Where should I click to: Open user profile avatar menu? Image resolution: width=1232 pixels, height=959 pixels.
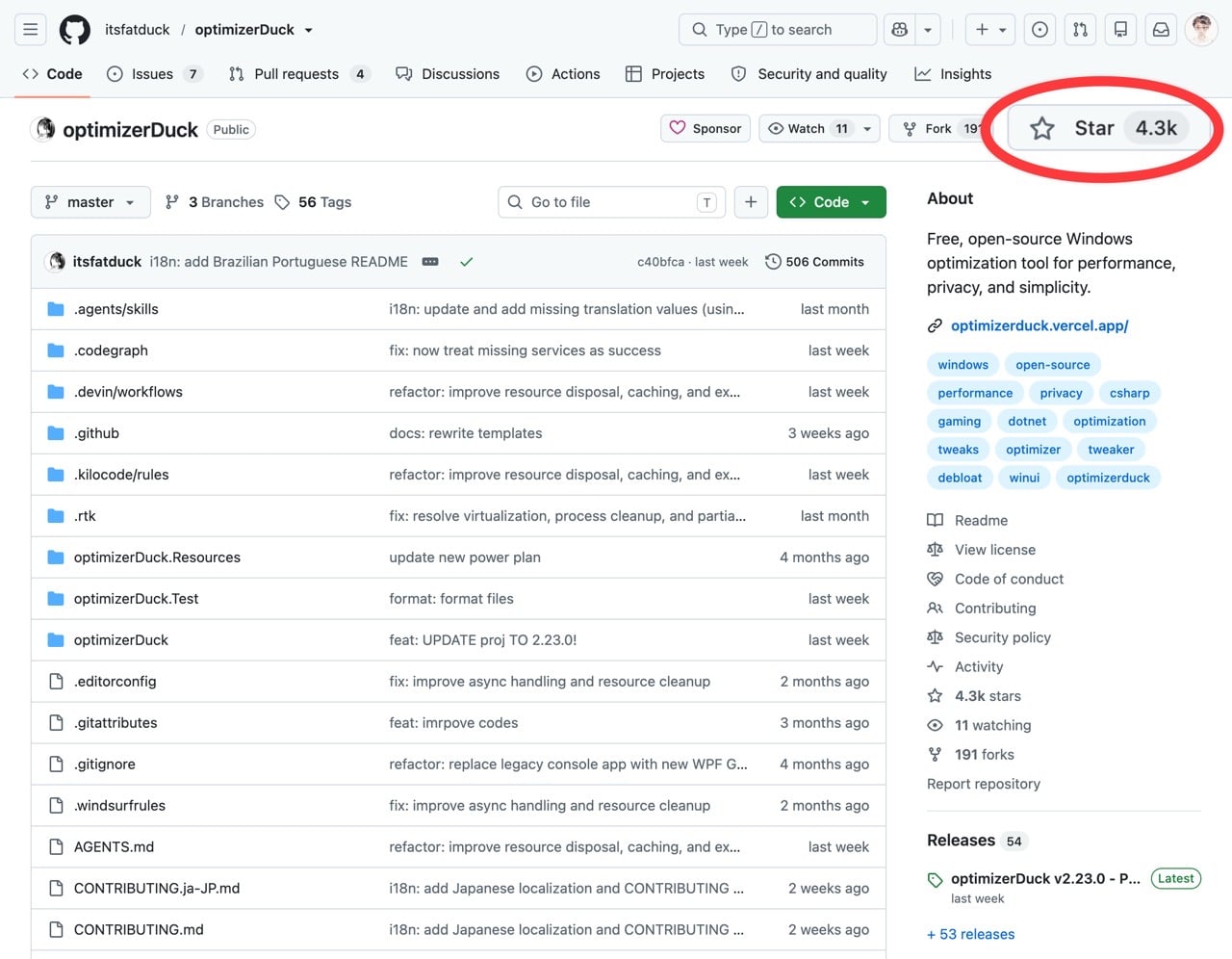pos(1201,30)
